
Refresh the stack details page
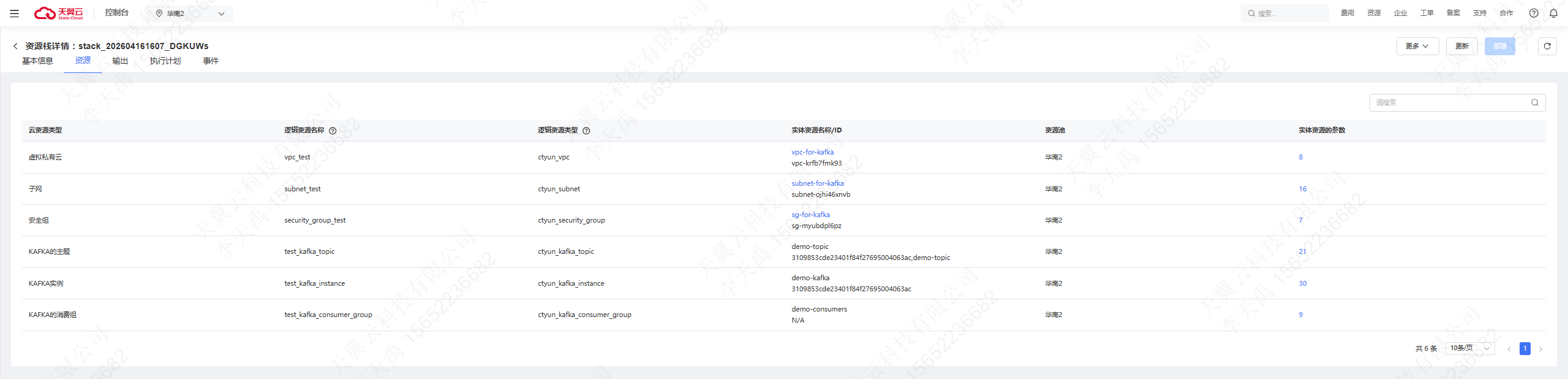click(1547, 46)
